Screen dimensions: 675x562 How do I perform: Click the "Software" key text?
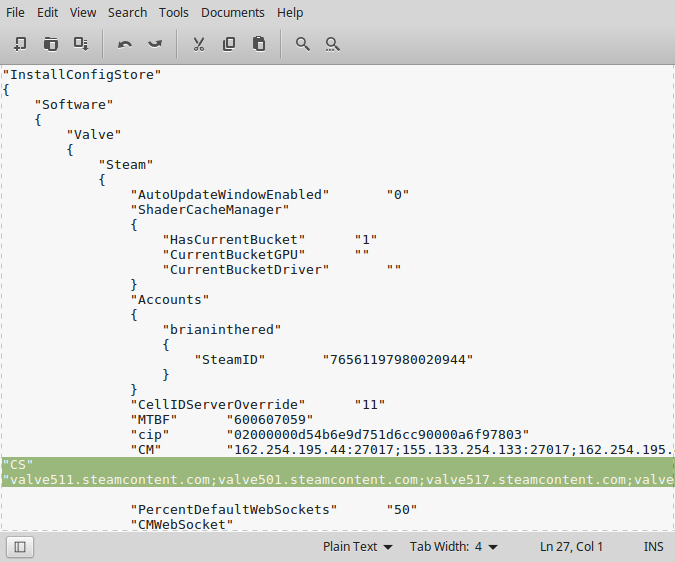tap(74, 105)
